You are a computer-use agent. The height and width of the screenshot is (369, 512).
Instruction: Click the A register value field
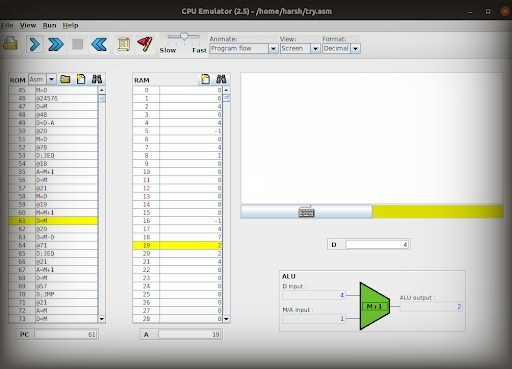tap(190, 334)
